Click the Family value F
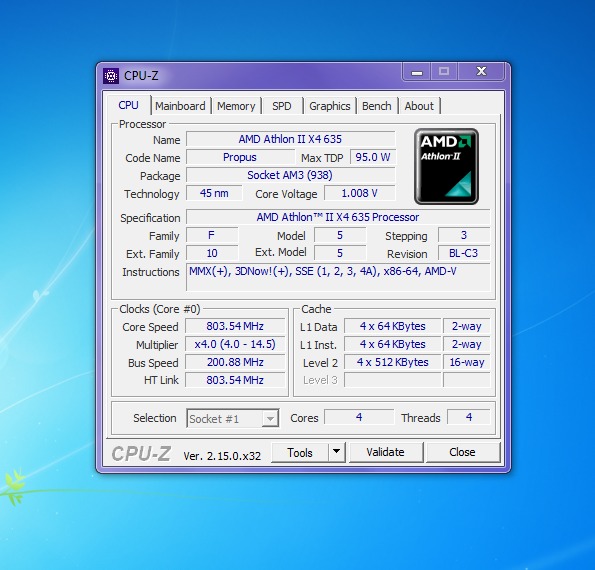Image resolution: width=595 pixels, height=570 pixels. (x=212, y=235)
